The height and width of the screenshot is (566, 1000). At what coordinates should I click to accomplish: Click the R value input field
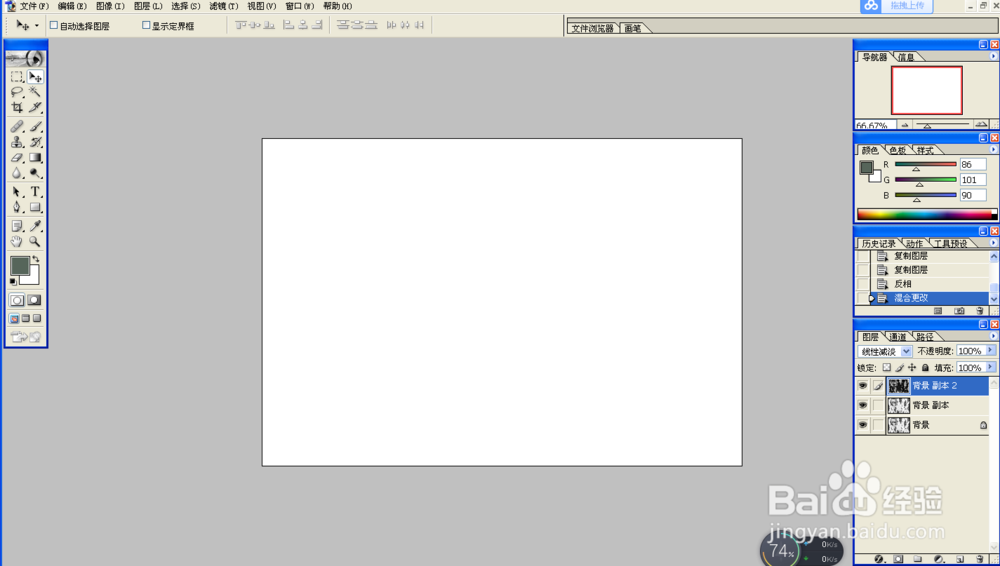[x=973, y=165]
